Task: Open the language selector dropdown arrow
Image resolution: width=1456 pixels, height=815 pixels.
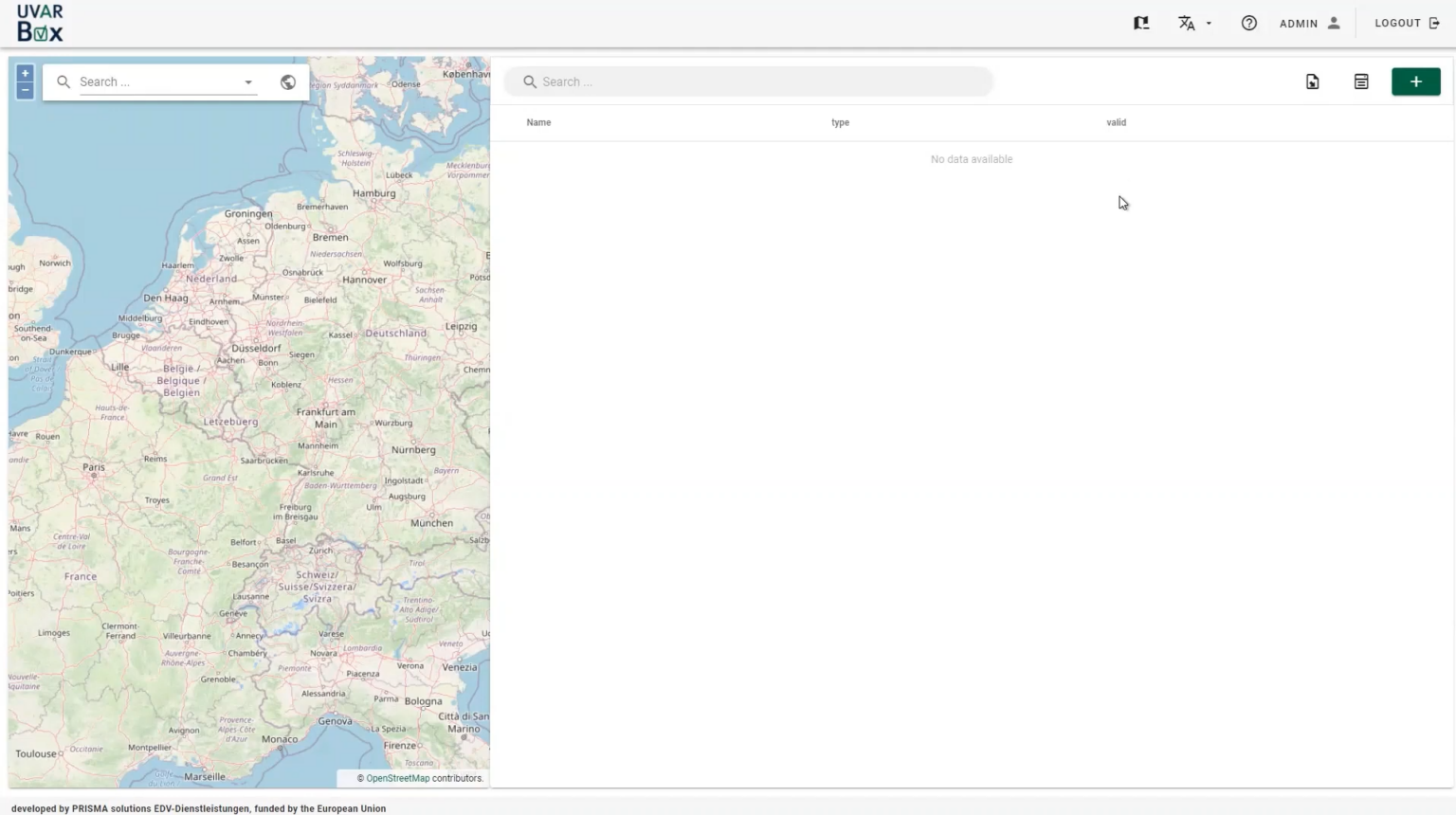Action: pos(1207,23)
